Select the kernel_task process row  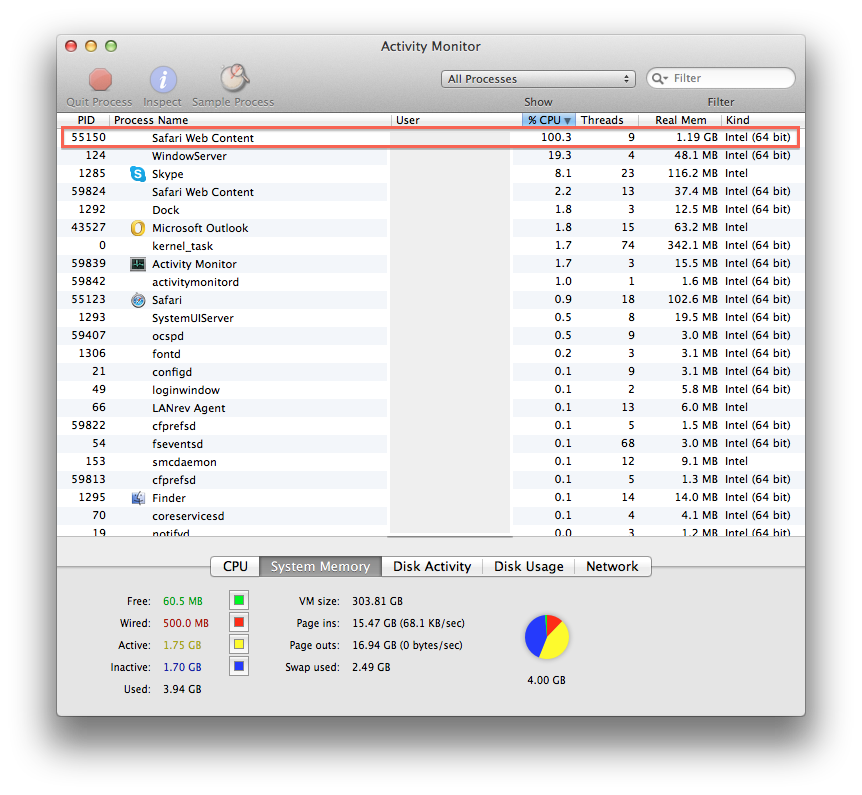point(430,246)
